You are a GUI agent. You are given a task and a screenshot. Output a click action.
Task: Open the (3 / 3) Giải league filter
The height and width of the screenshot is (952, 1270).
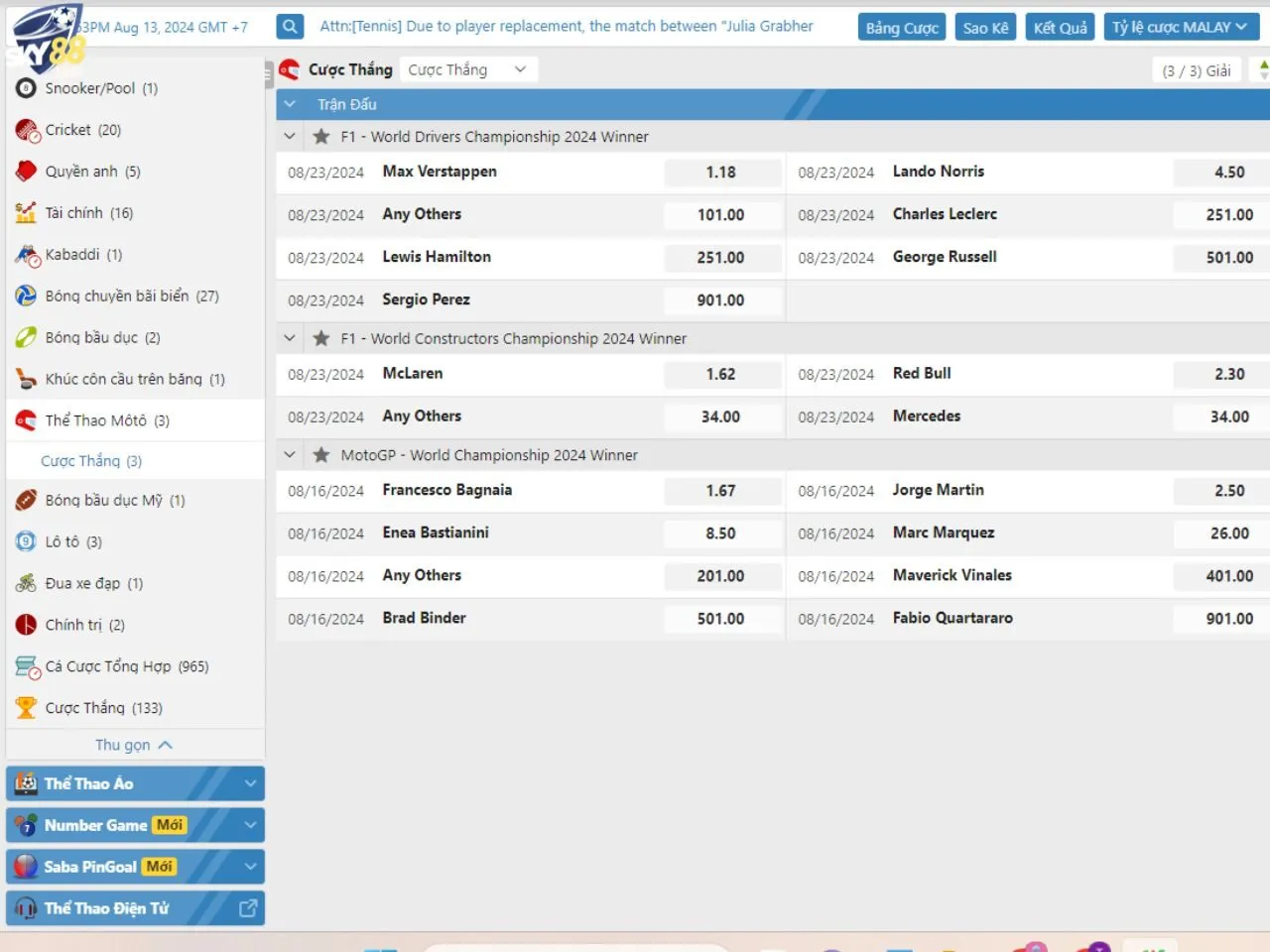tap(1197, 70)
